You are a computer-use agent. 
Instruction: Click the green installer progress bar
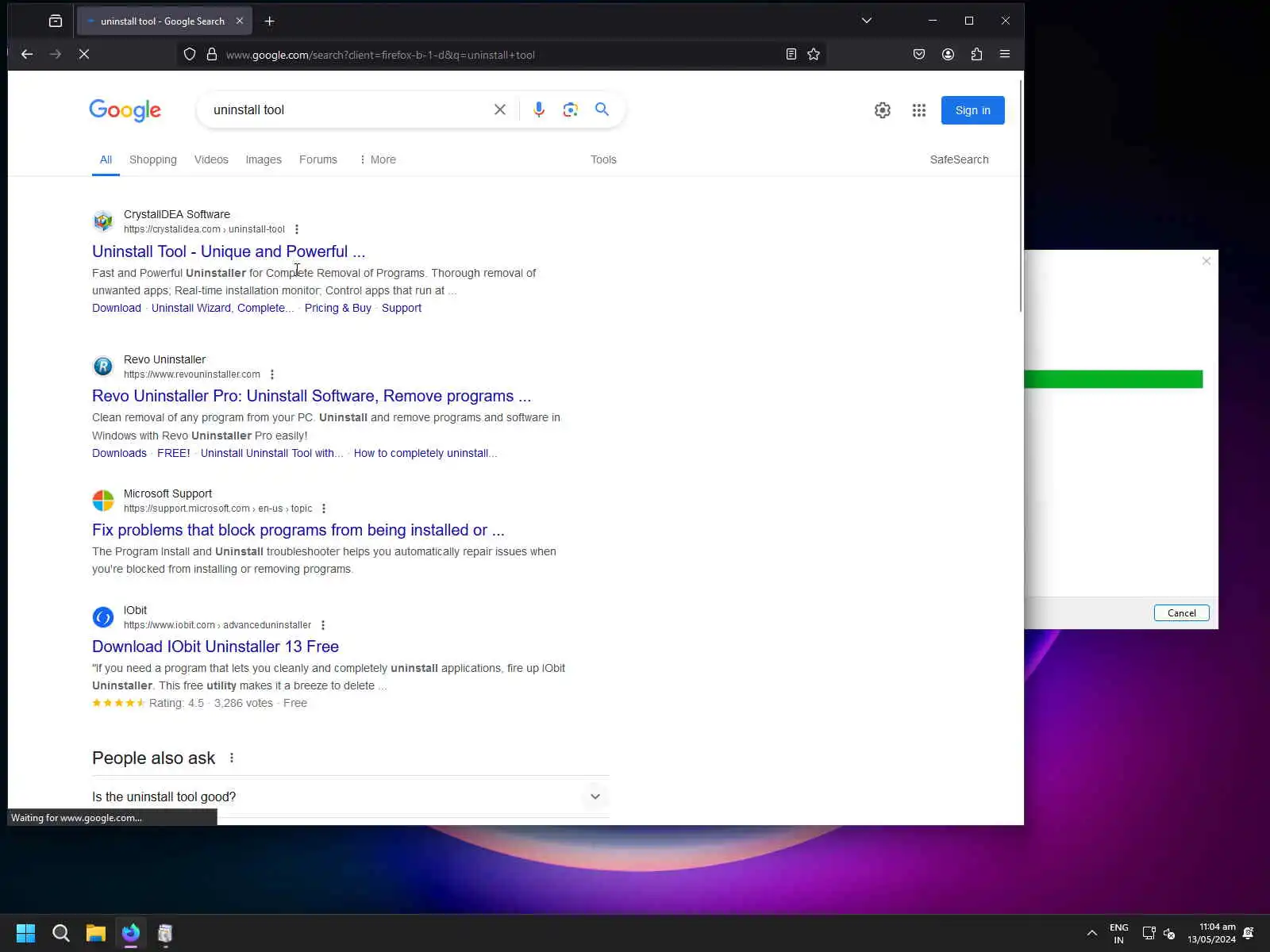pos(1114,379)
